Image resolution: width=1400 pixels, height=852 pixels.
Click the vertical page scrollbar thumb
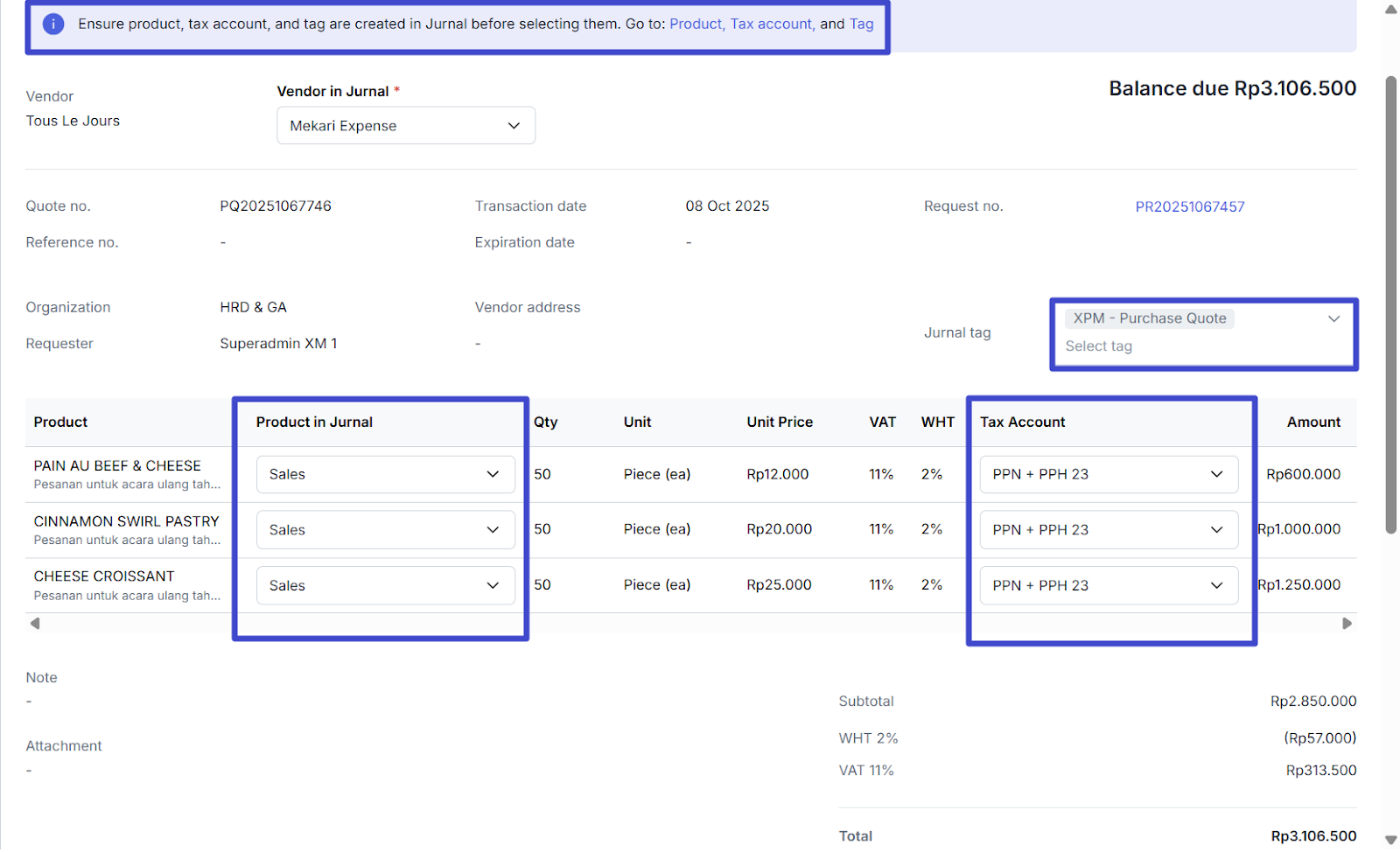point(1390,306)
